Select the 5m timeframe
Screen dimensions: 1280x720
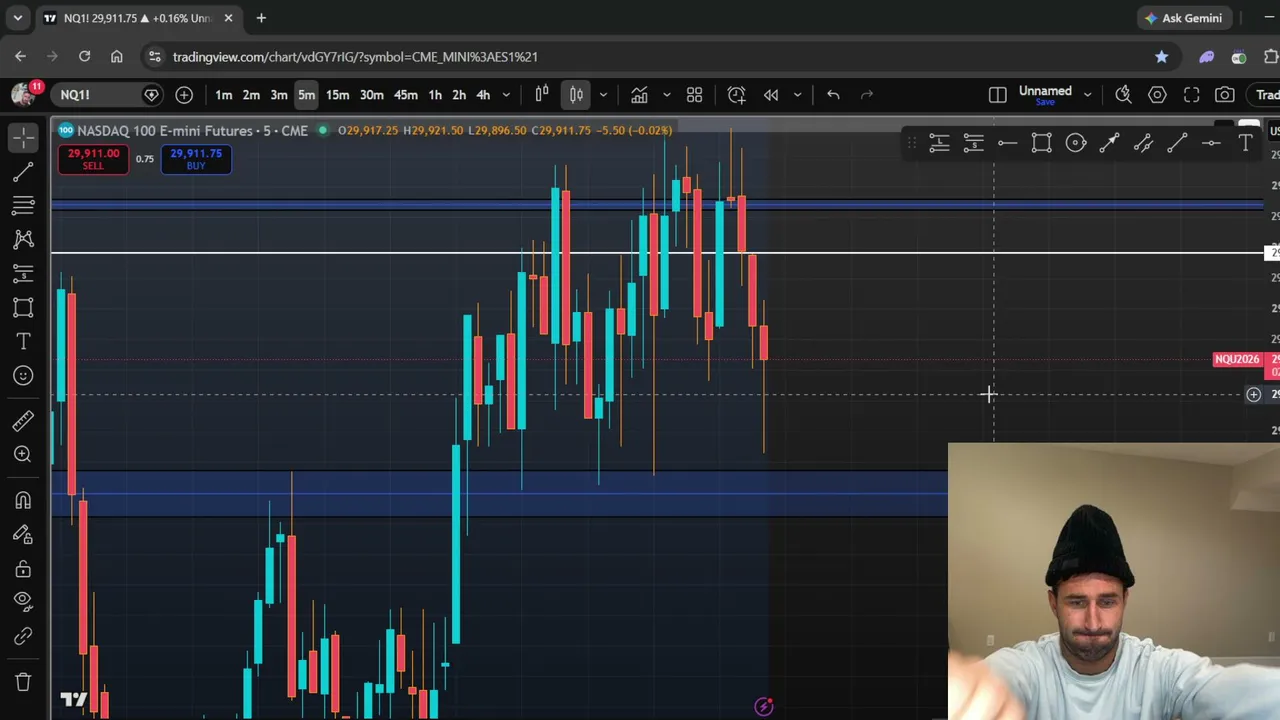click(x=306, y=95)
